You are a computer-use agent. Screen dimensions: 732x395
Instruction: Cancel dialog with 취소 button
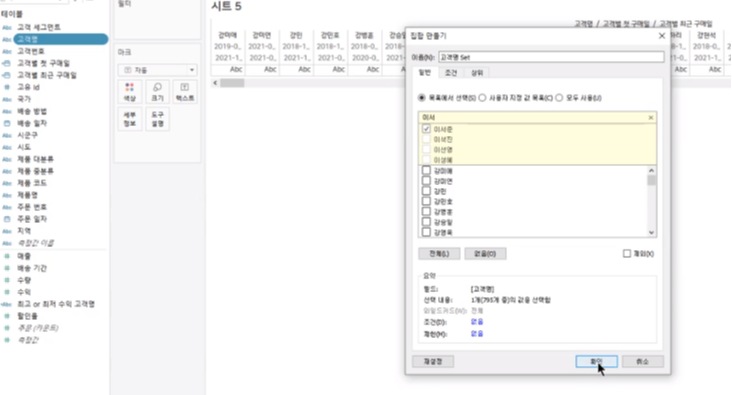pos(642,361)
